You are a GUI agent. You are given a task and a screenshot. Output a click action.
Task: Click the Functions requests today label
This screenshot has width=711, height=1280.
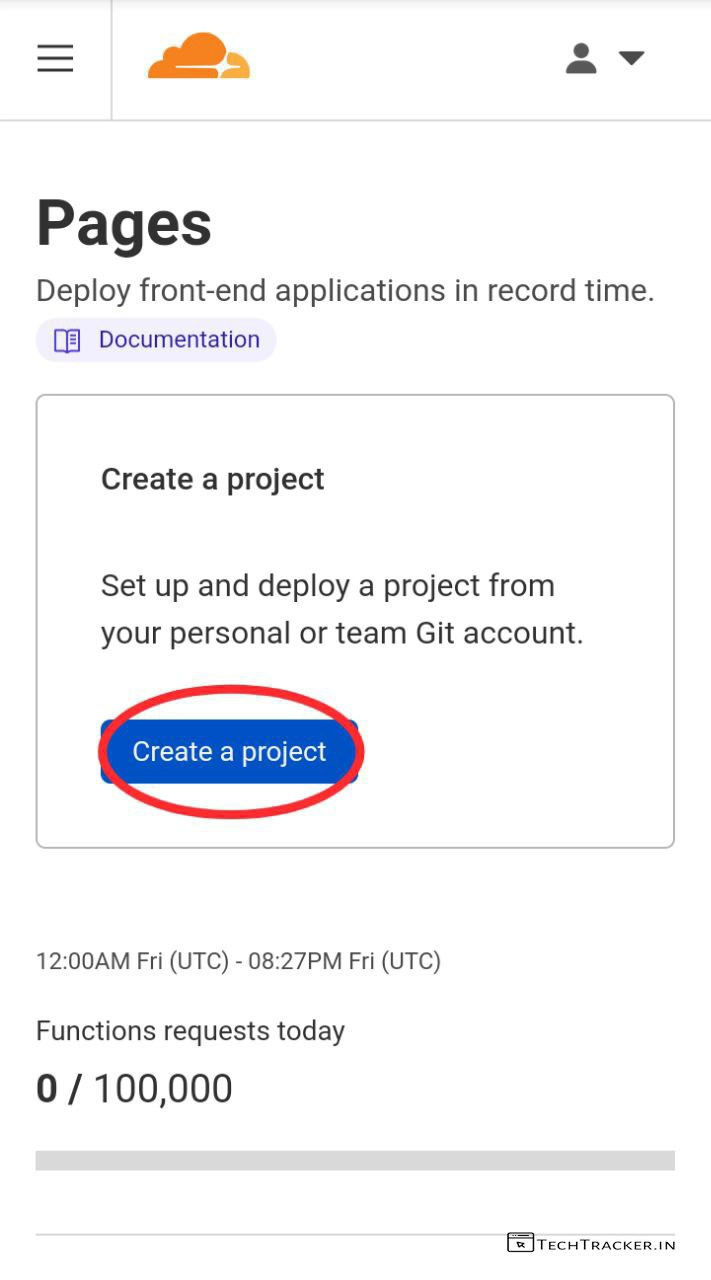190,1031
